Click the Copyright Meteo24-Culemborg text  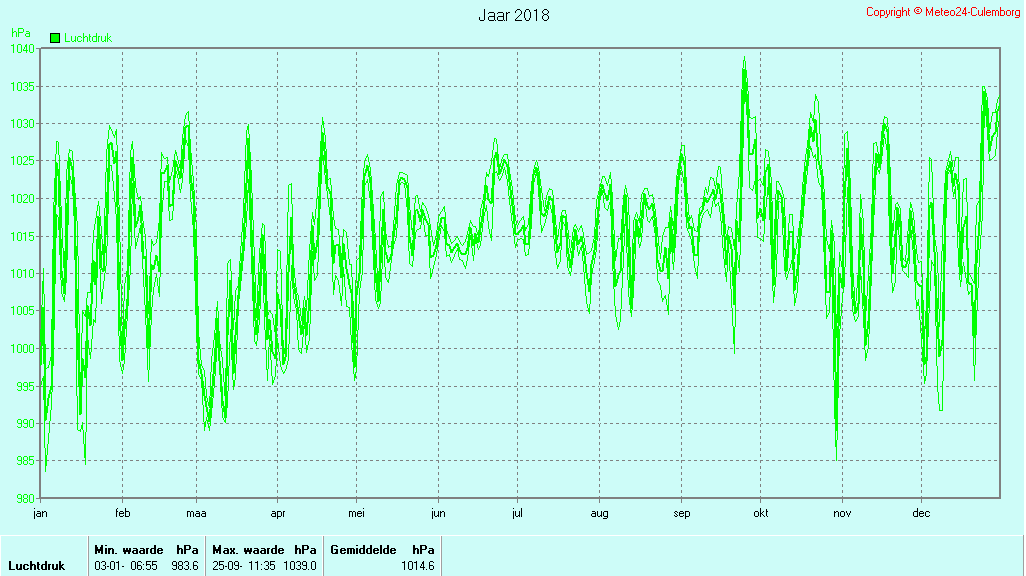tap(943, 12)
